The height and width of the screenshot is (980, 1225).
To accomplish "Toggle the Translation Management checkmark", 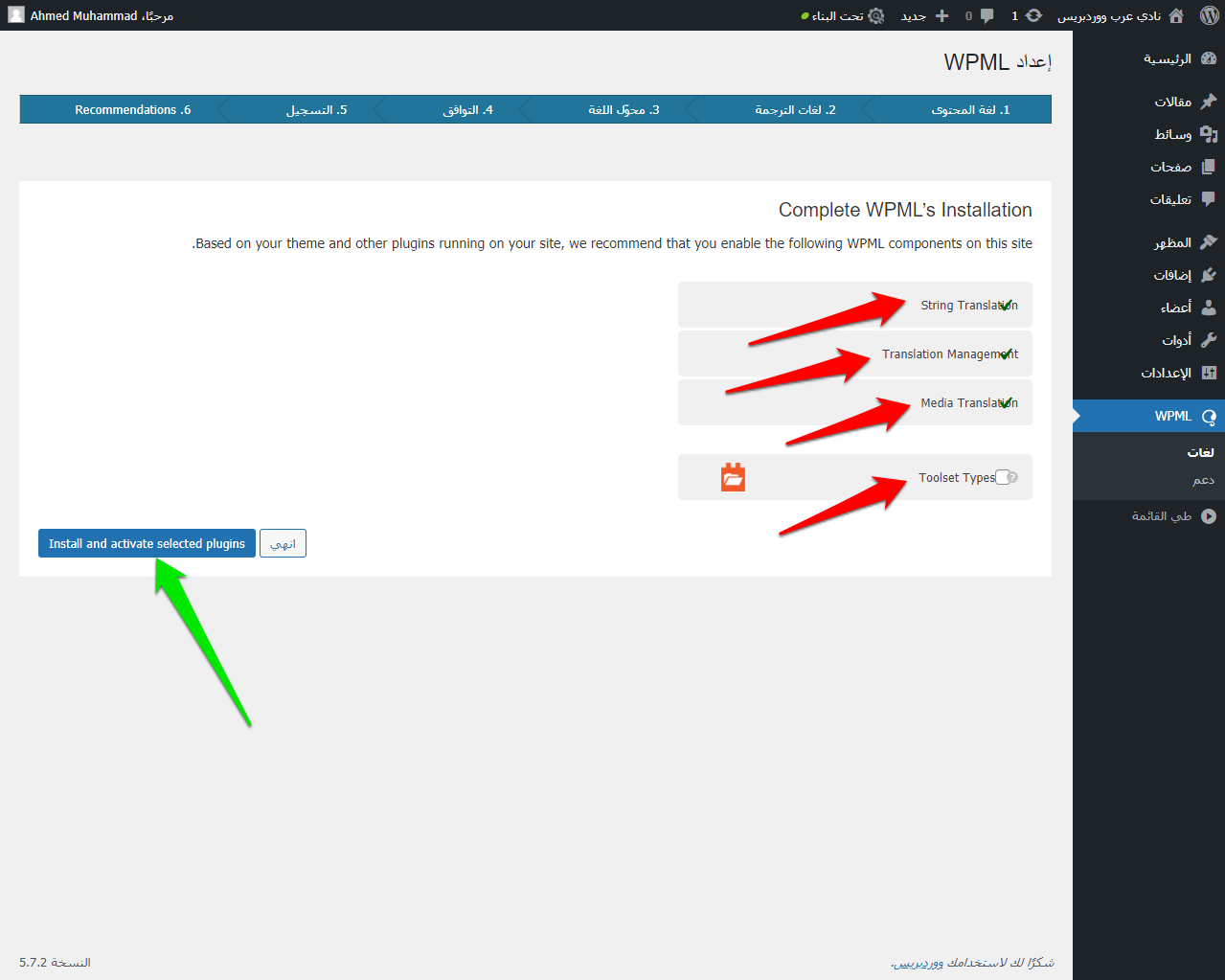I will [x=1006, y=354].
